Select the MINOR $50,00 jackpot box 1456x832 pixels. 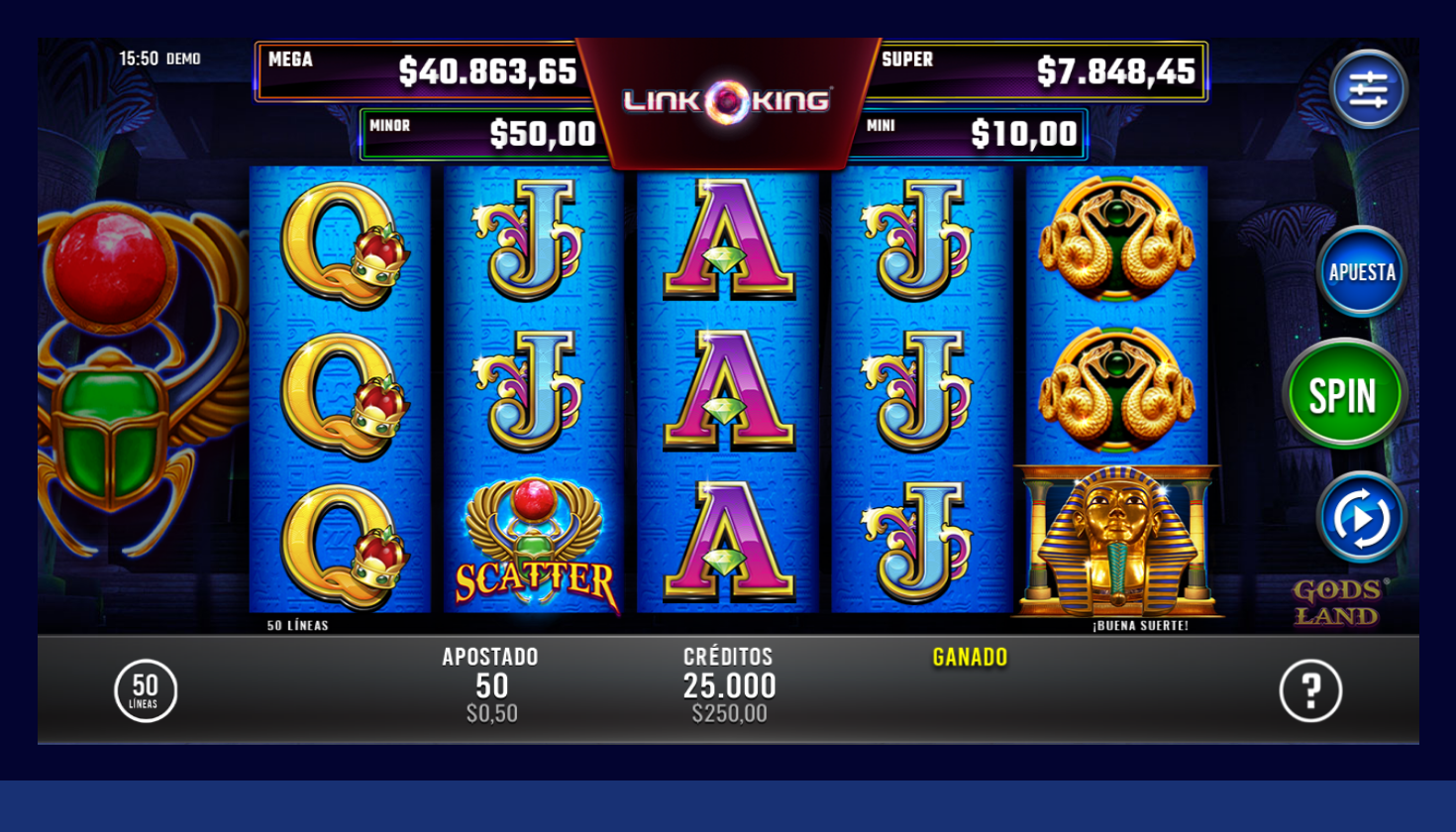pyautogui.click(x=485, y=134)
